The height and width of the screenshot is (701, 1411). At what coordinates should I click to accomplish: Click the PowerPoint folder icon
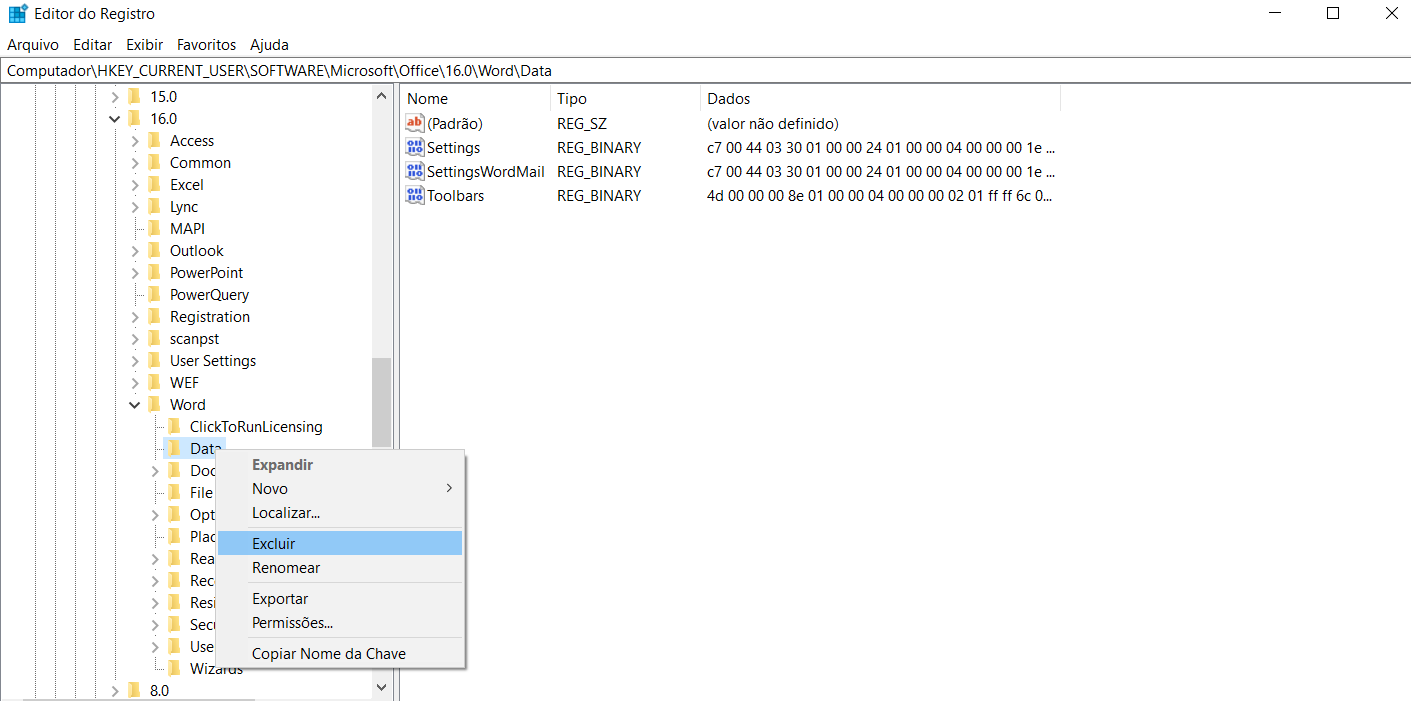point(154,273)
